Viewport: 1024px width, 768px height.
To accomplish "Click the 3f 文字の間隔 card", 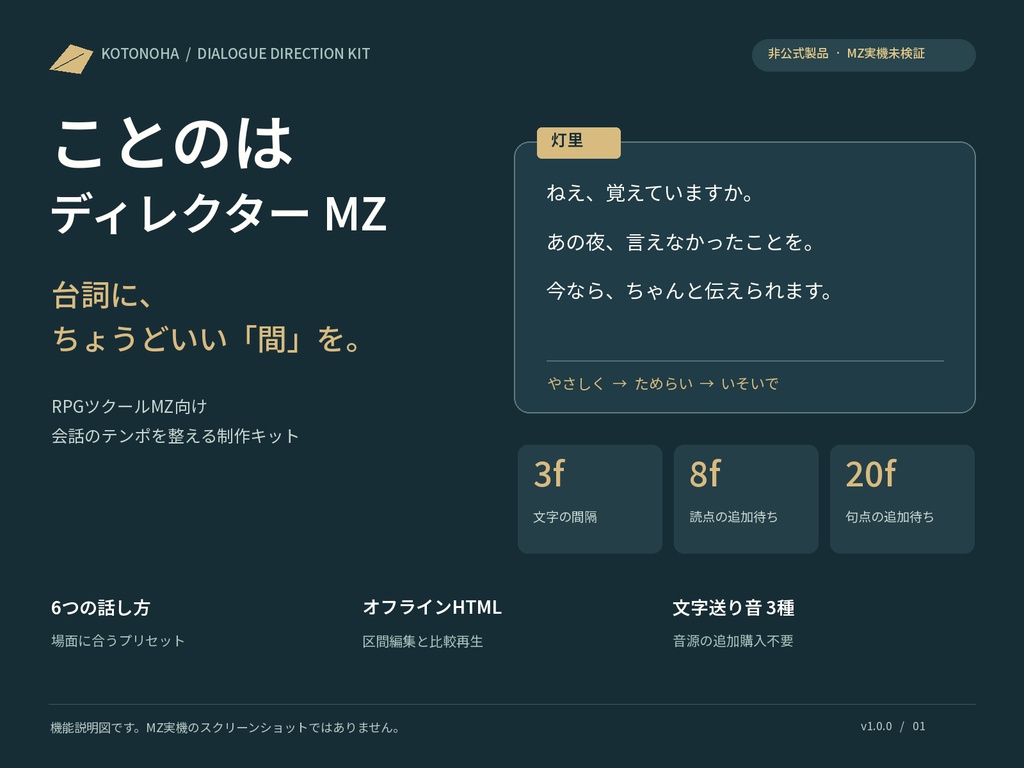I will 590,499.
